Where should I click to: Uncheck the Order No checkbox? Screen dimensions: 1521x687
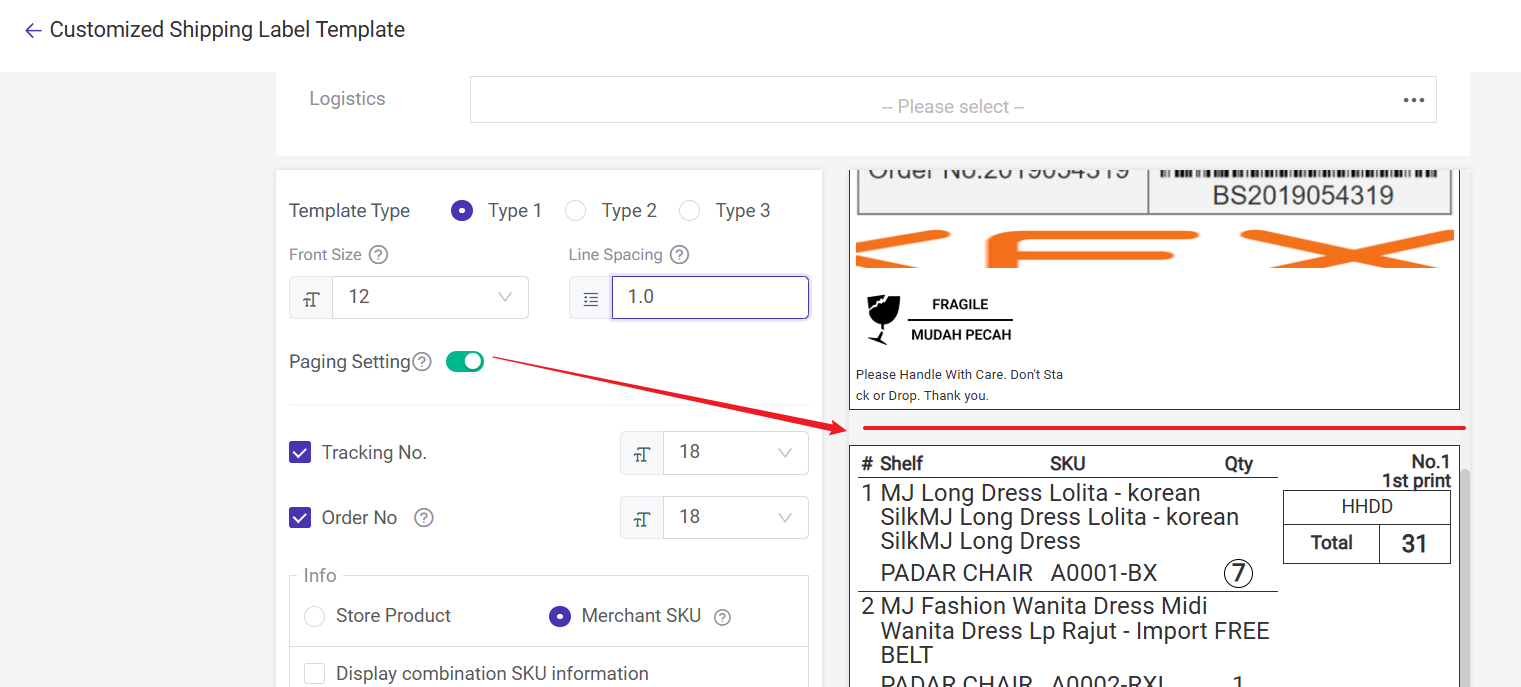(300, 518)
